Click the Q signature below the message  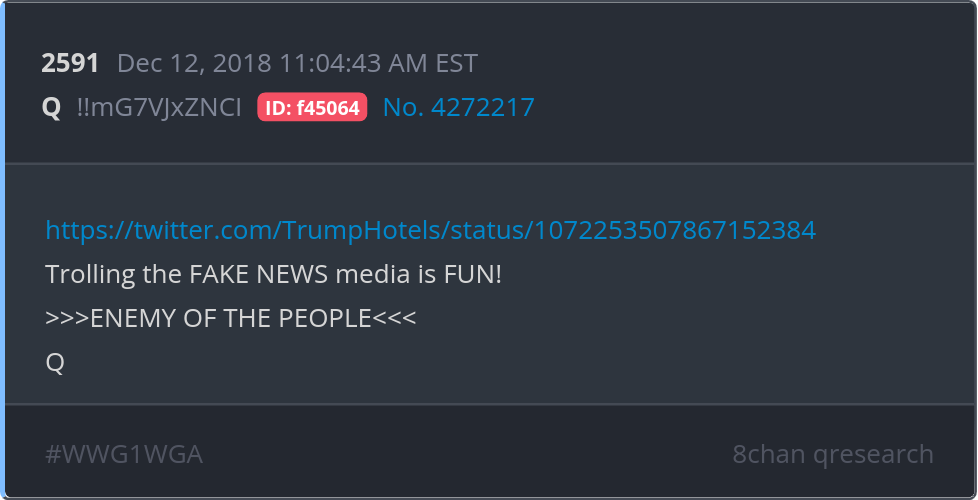click(55, 362)
